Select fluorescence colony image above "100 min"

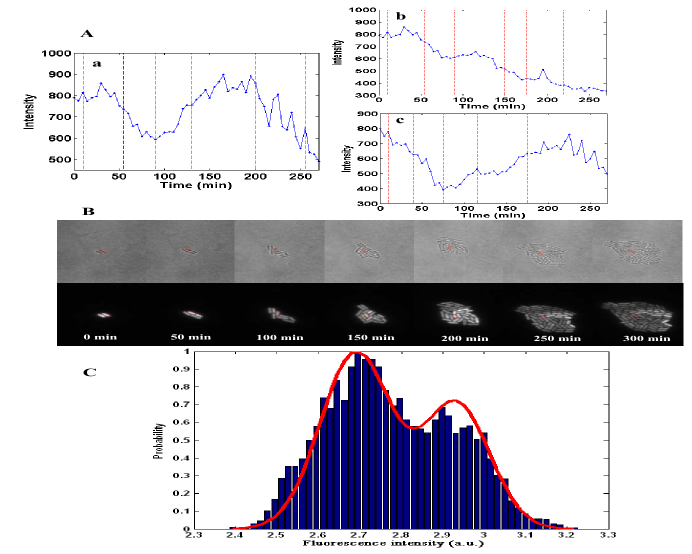[280, 314]
